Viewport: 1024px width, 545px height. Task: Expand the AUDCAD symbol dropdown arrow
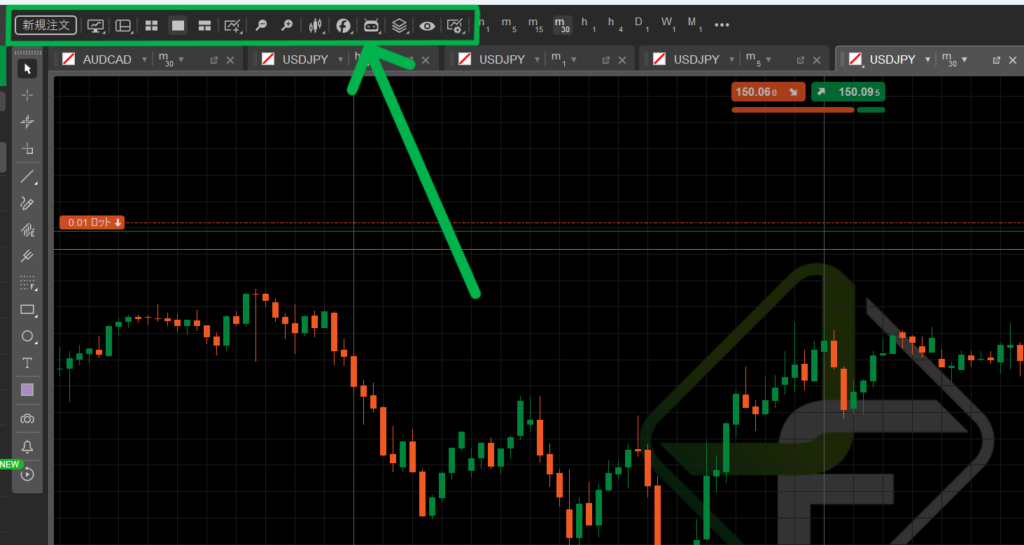point(144,60)
